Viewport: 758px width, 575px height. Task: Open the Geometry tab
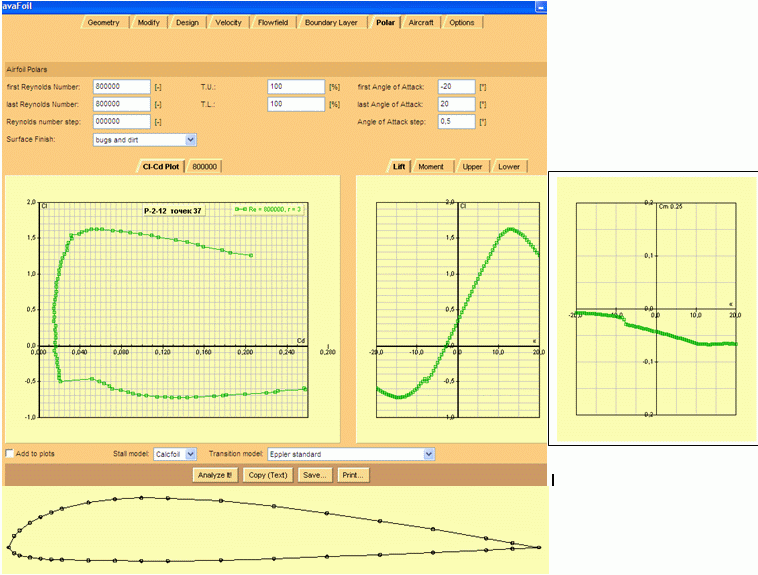(103, 22)
